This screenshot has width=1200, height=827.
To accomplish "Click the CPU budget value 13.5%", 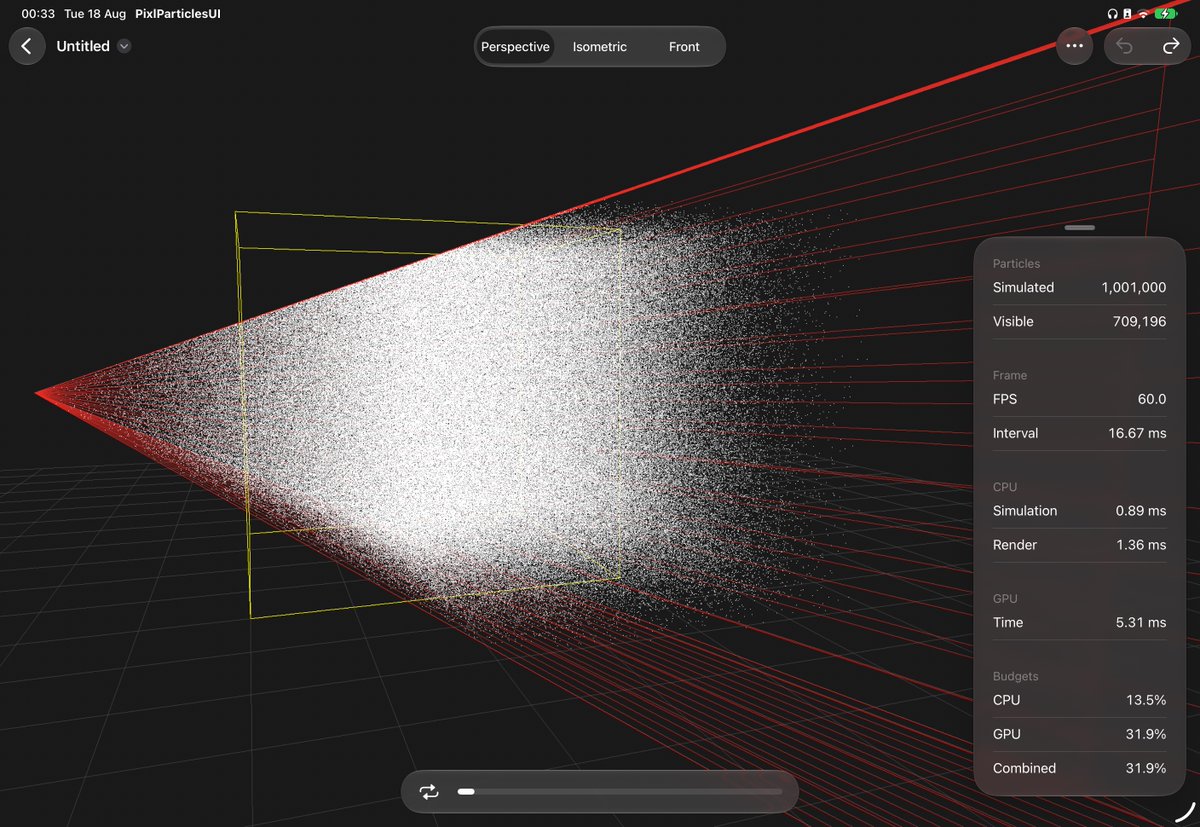I will point(1146,700).
